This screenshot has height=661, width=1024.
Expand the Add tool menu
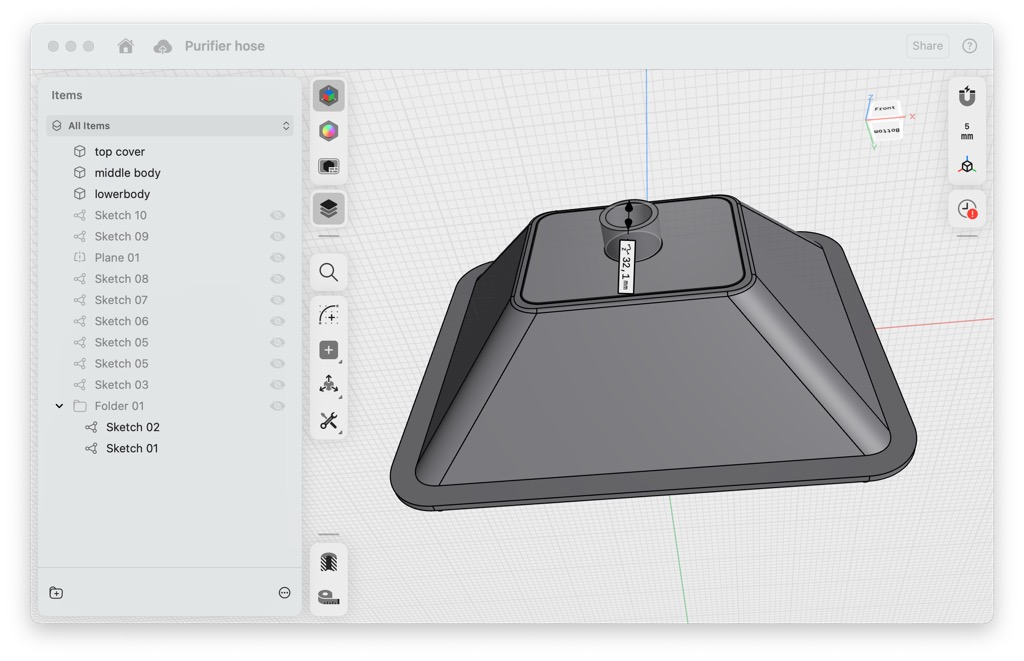328,350
